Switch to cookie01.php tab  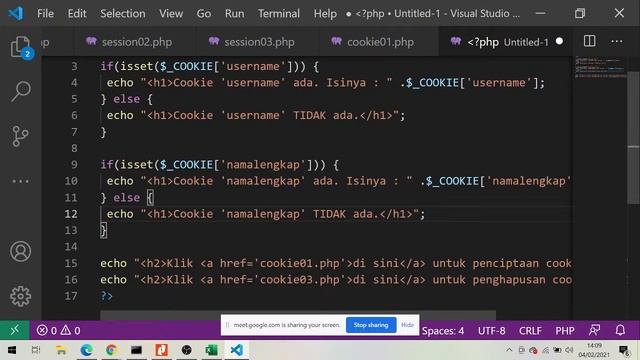pos(379,42)
